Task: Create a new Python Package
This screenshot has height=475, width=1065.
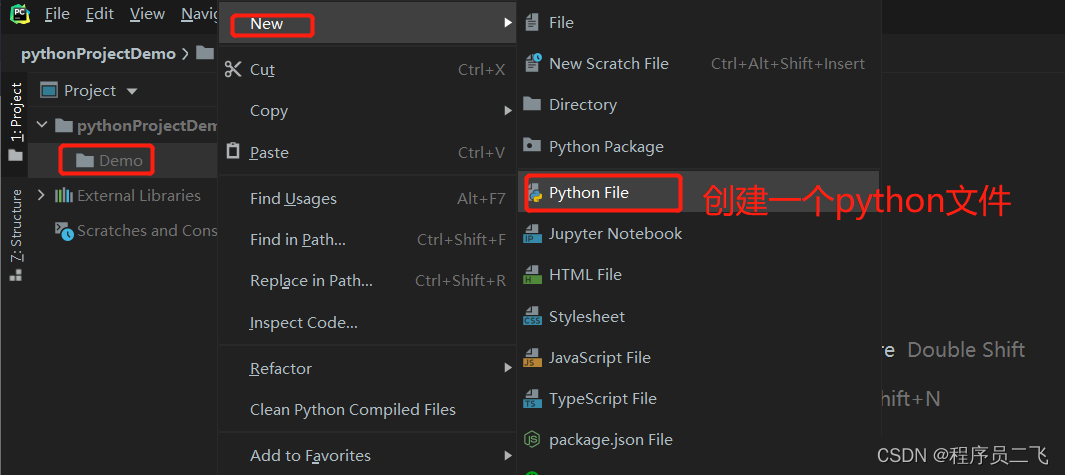Action: [x=698, y=146]
